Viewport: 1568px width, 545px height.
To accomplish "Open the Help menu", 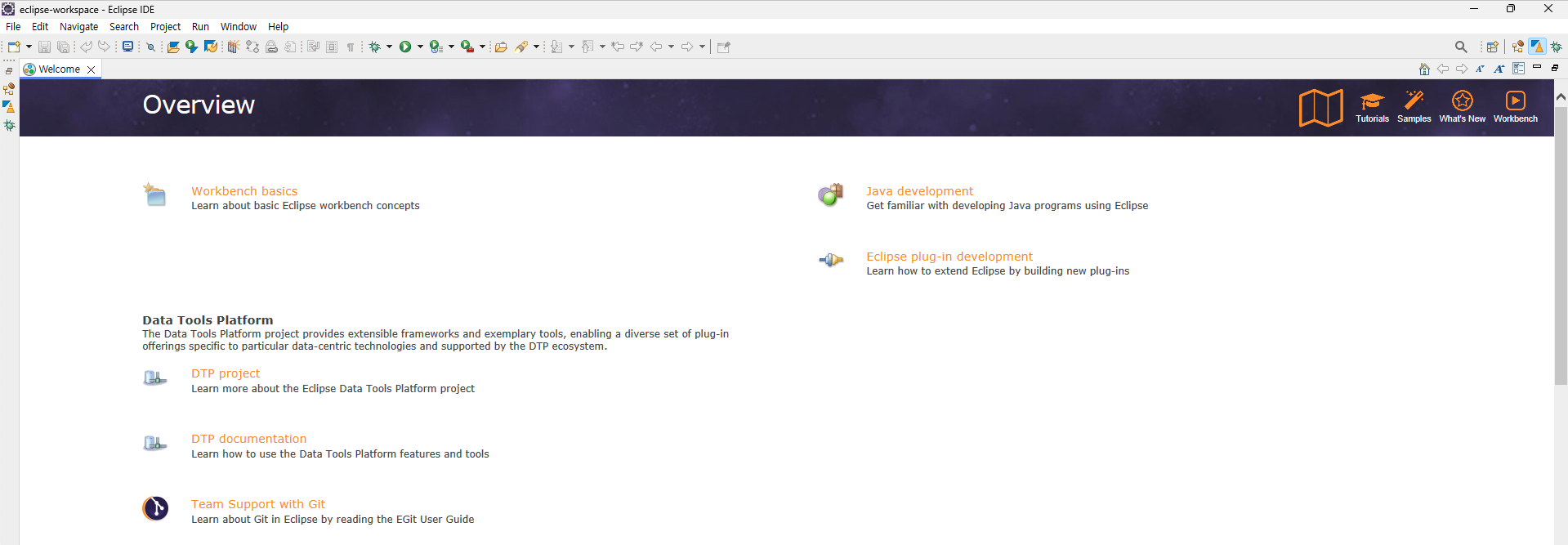I will pyautogui.click(x=278, y=26).
